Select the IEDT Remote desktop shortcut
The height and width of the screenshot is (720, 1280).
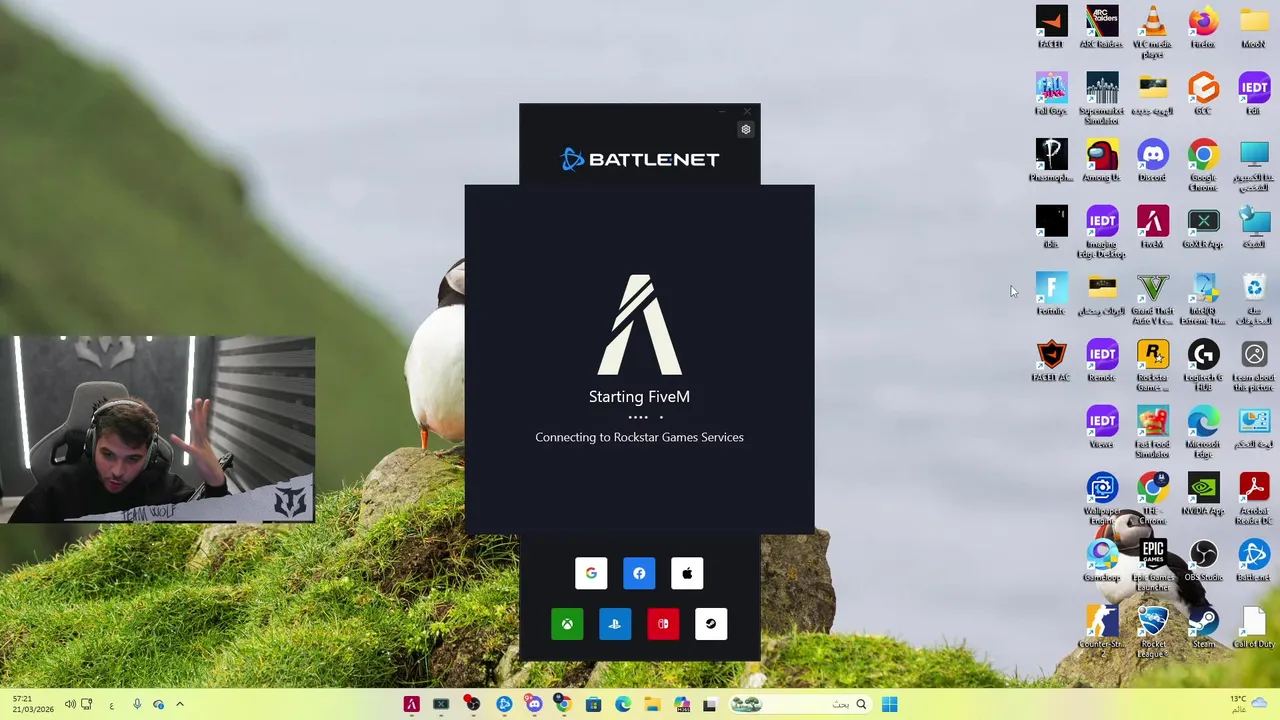(1102, 361)
